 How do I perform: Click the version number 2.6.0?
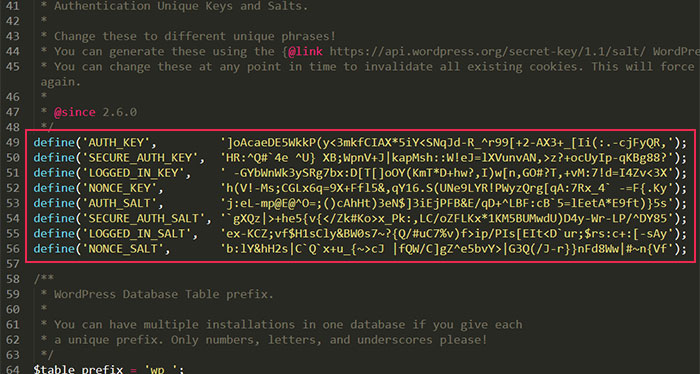point(120,112)
